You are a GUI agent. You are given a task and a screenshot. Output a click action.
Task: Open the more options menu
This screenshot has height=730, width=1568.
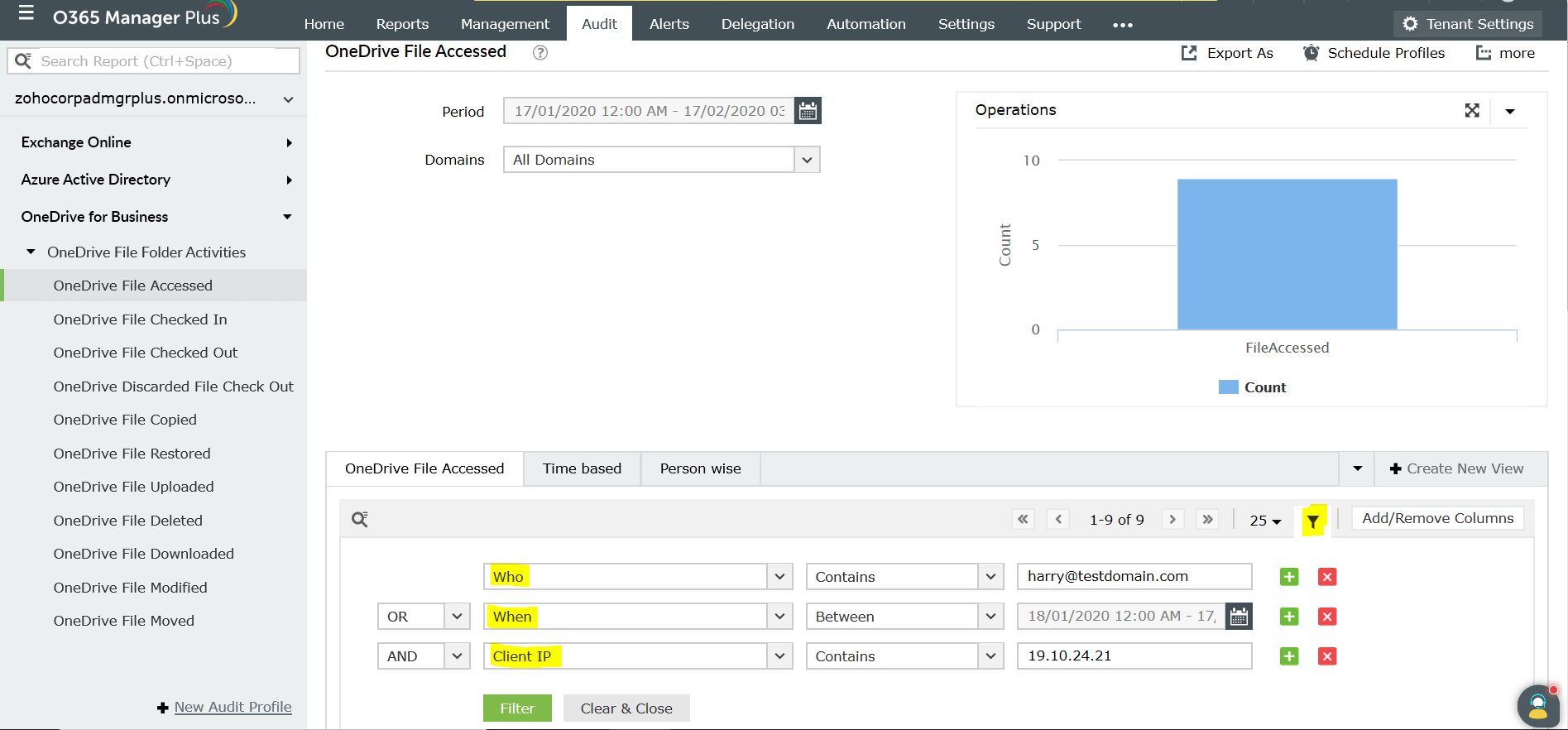click(1506, 53)
